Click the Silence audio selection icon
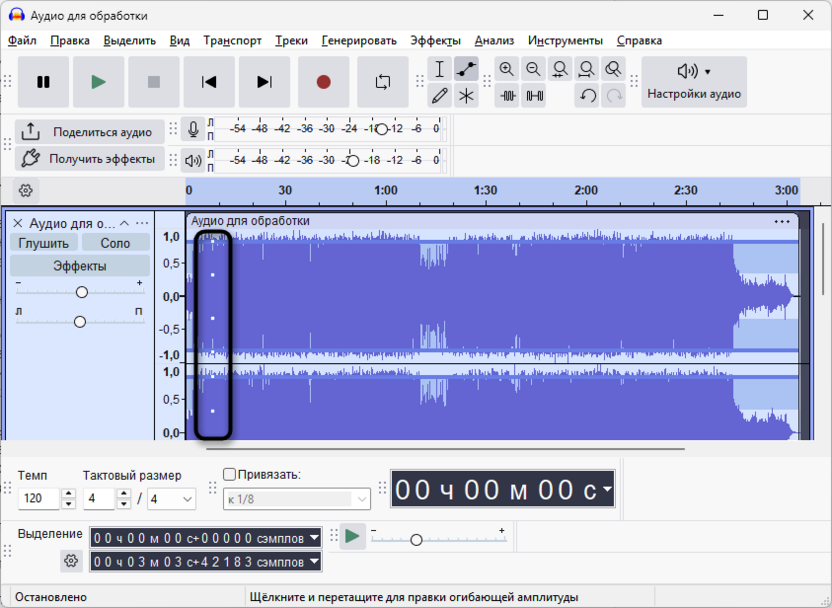This screenshot has height=608, width=832. tap(534, 95)
